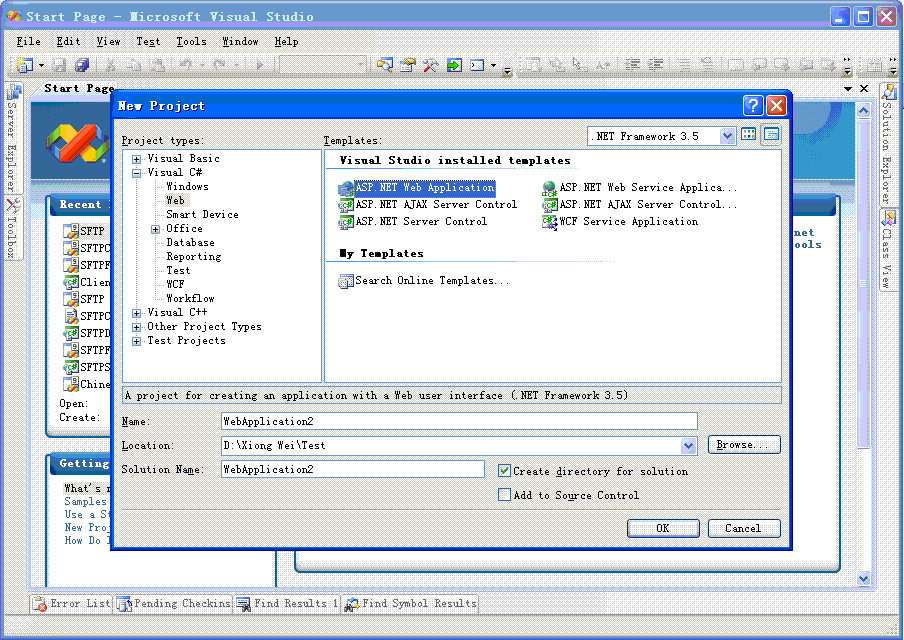The width and height of the screenshot is (904, 640).
Task: Open Toolbox toolbar icon
Action: 431,65
